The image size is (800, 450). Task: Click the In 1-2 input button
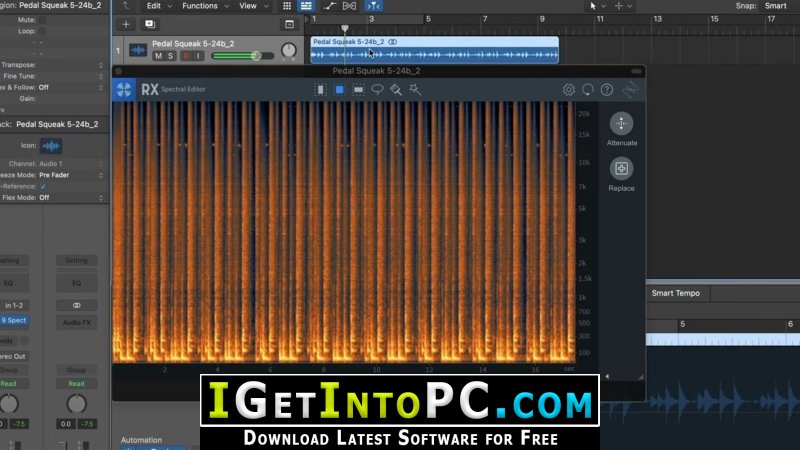(x=14, y=305)
